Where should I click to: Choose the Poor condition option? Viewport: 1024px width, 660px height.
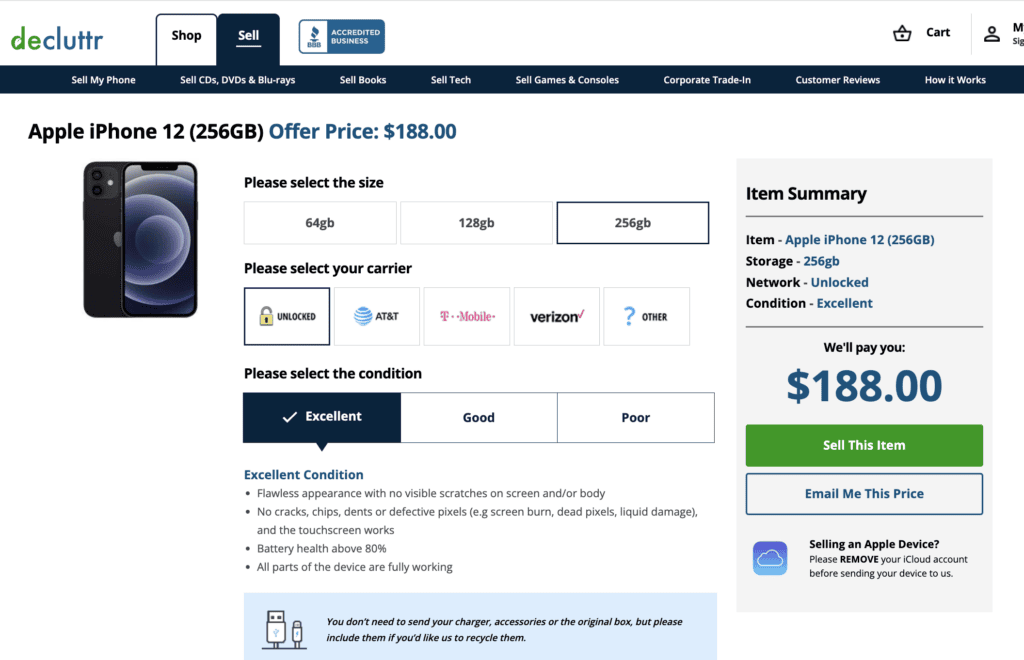click(636, 417)
